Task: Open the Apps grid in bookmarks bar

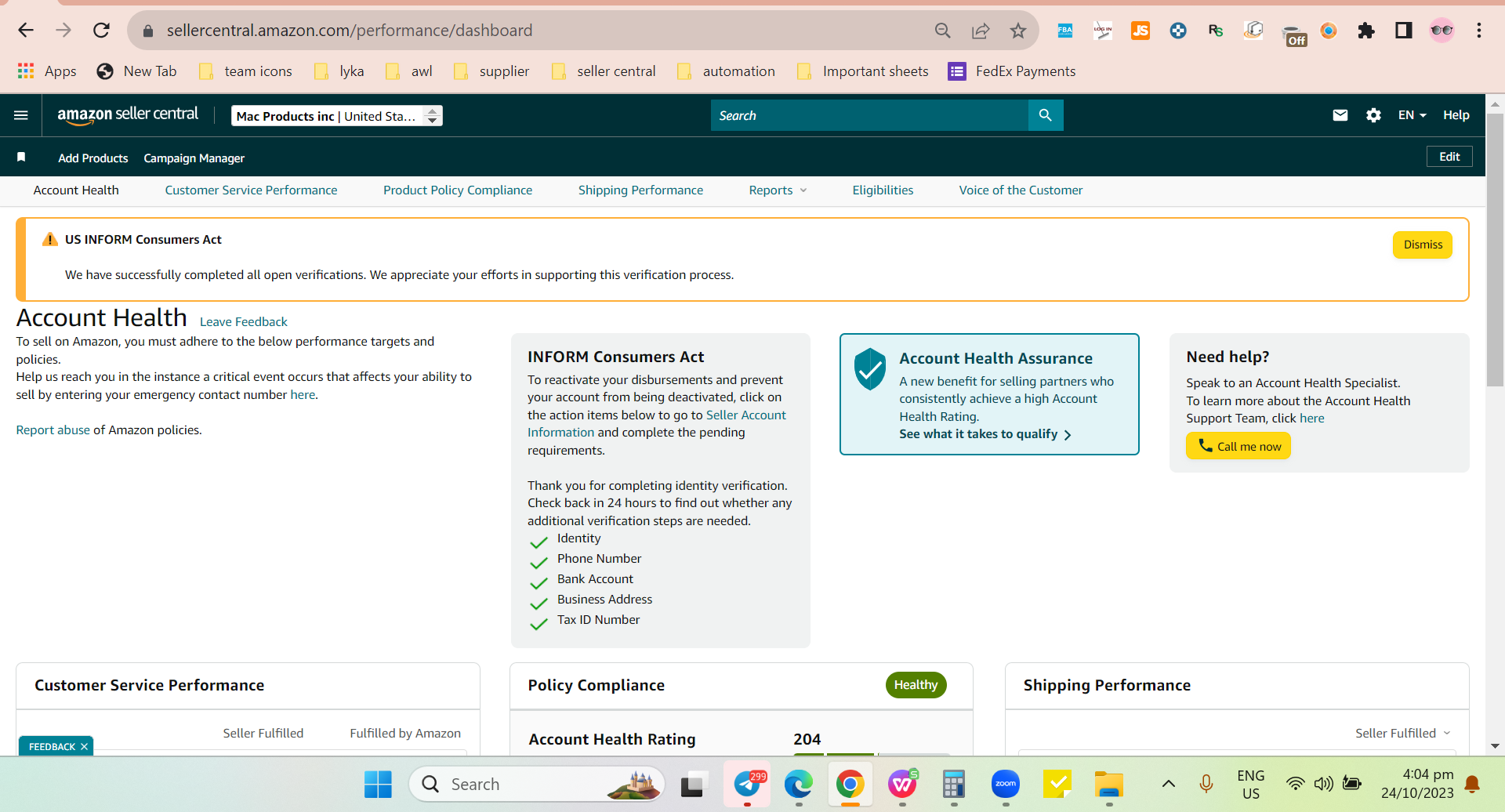Action: (x=47, y=71)
